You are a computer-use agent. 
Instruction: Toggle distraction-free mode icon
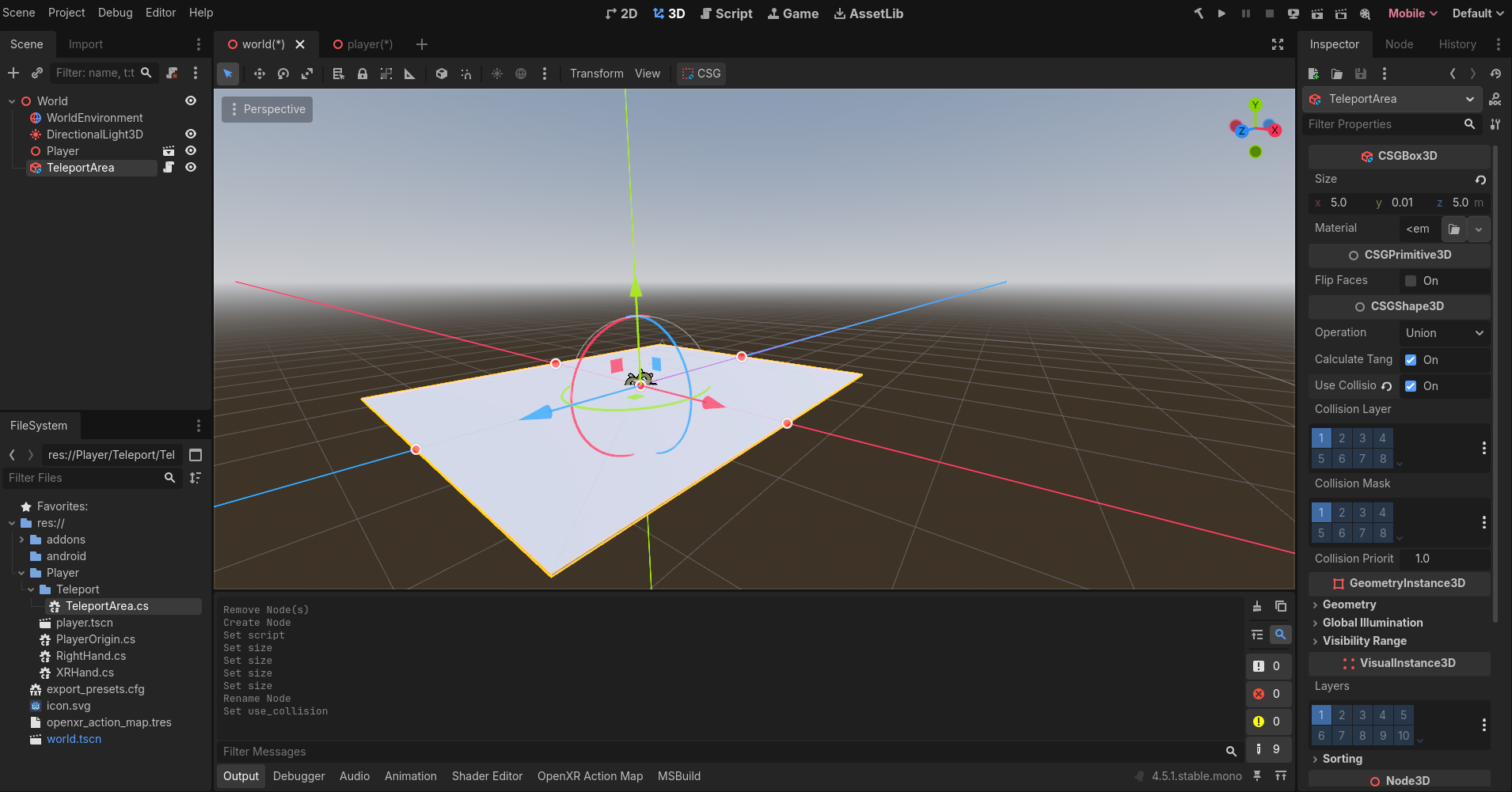coord(1277,44)
